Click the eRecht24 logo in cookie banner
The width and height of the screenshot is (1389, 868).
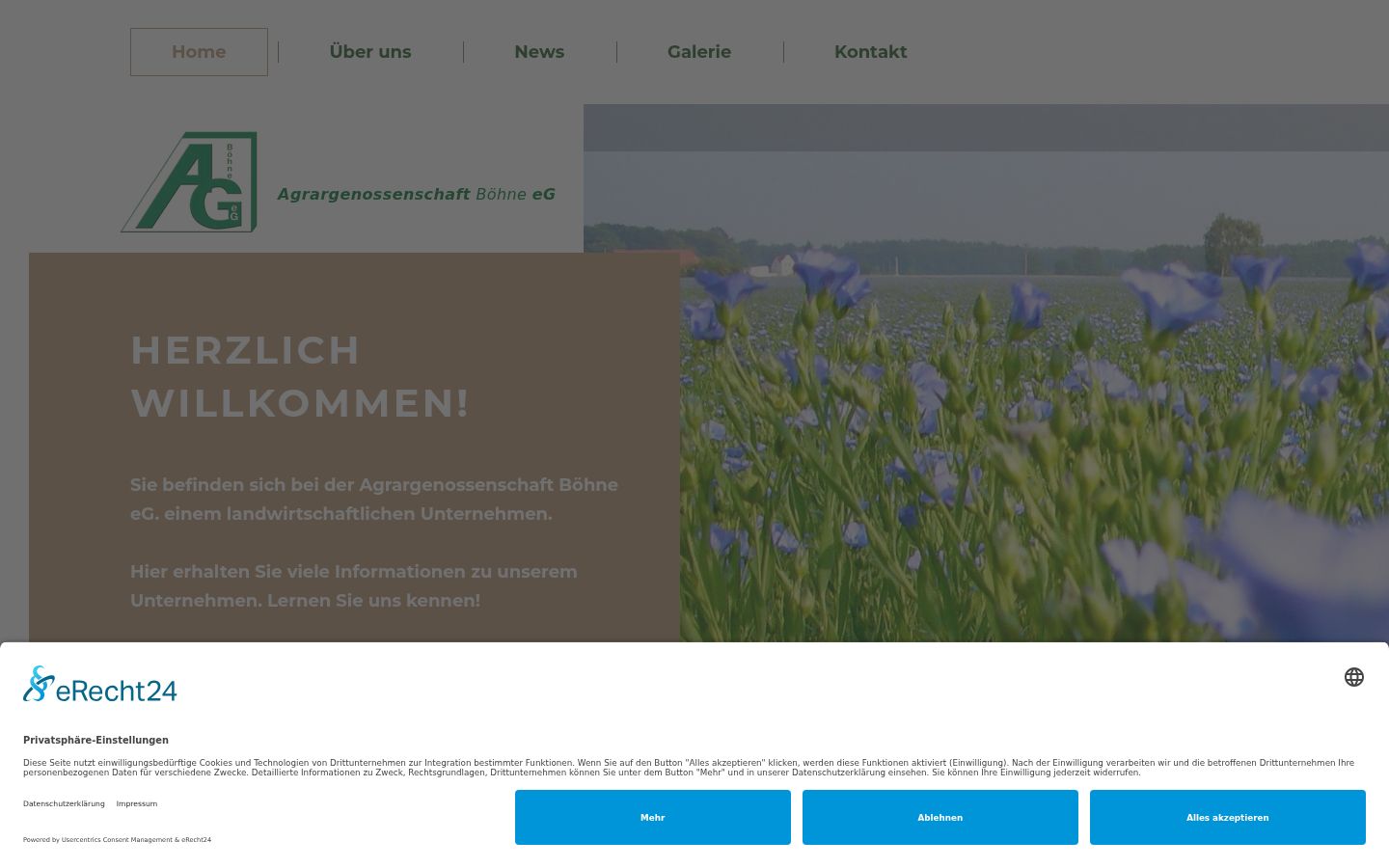(x=100, y=685)
